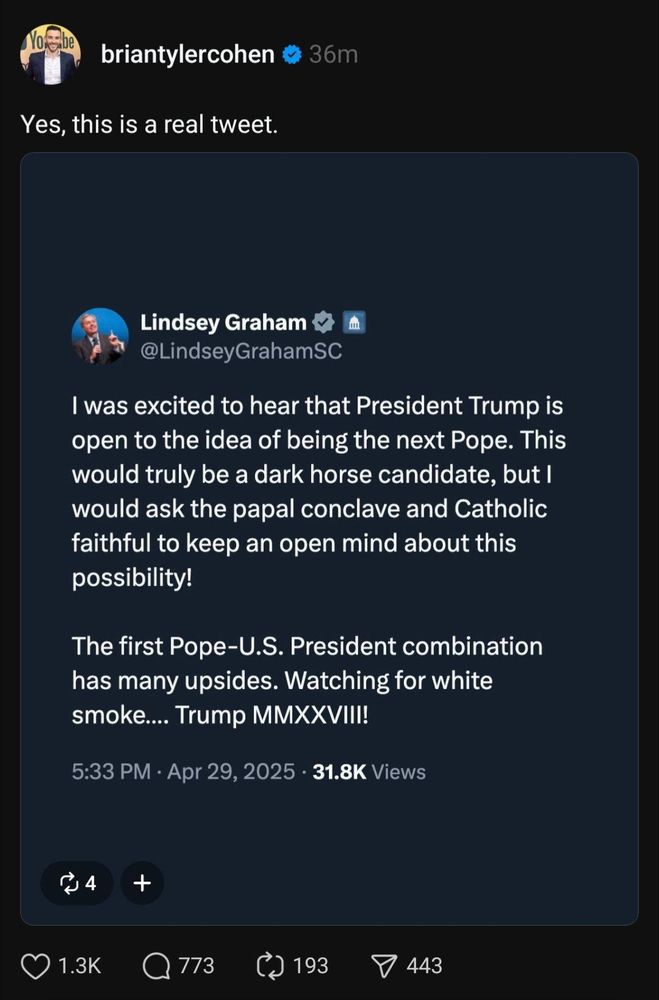Screen dimensions: 659x1000
Task: Tap the repost reaction pill showing 4
Action: coord(77,883)
